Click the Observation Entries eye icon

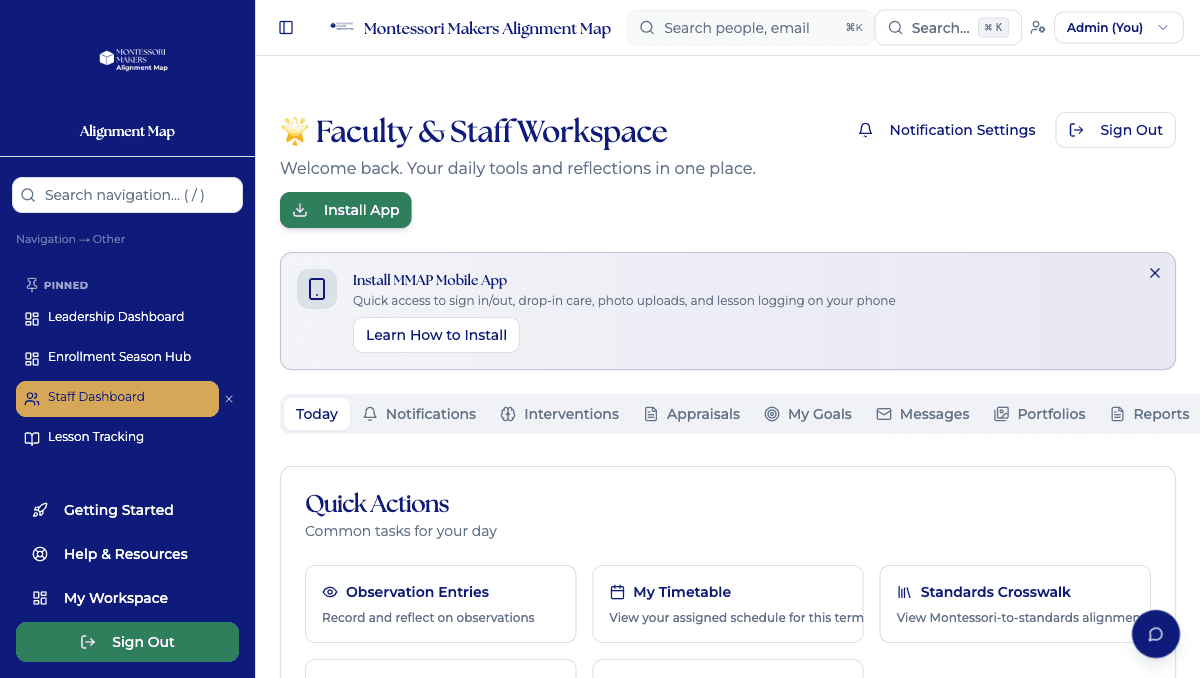(x=328, y=591)
